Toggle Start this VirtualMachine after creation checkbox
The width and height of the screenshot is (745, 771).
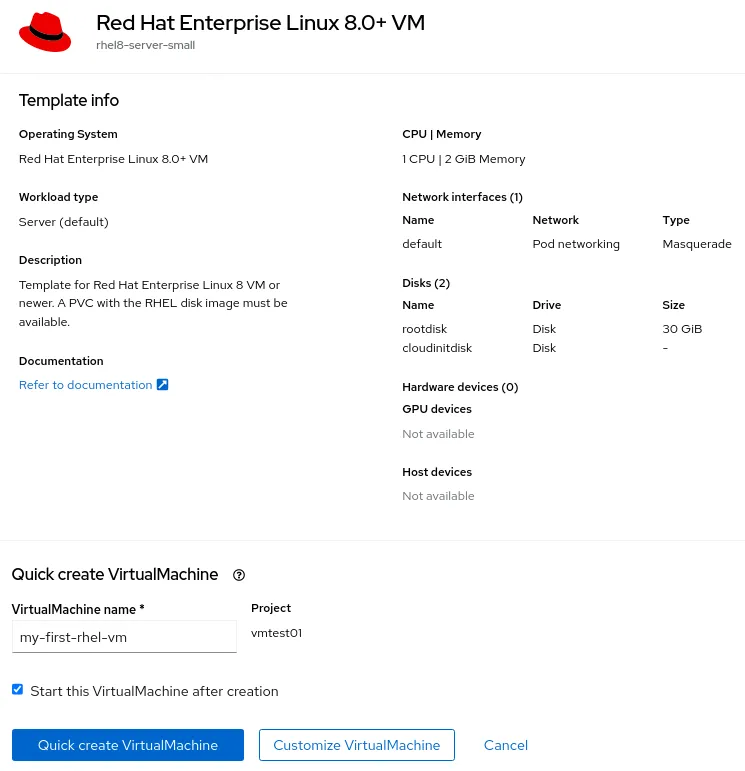coord(18,689)
